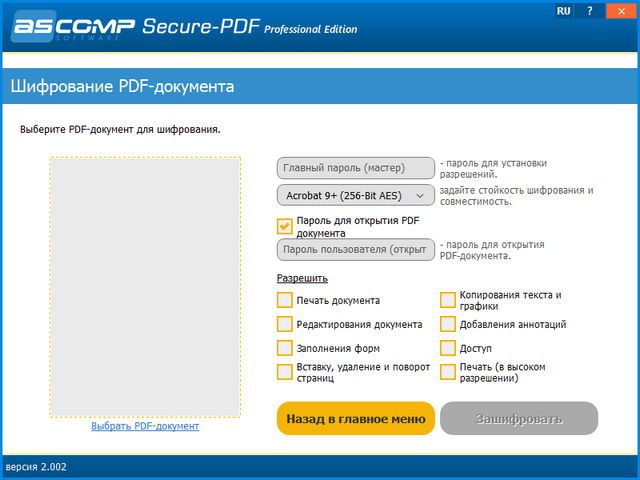Viewport: 640px width, 480px height.
Task: Open the help question mark button
Action: click(591, 11)
